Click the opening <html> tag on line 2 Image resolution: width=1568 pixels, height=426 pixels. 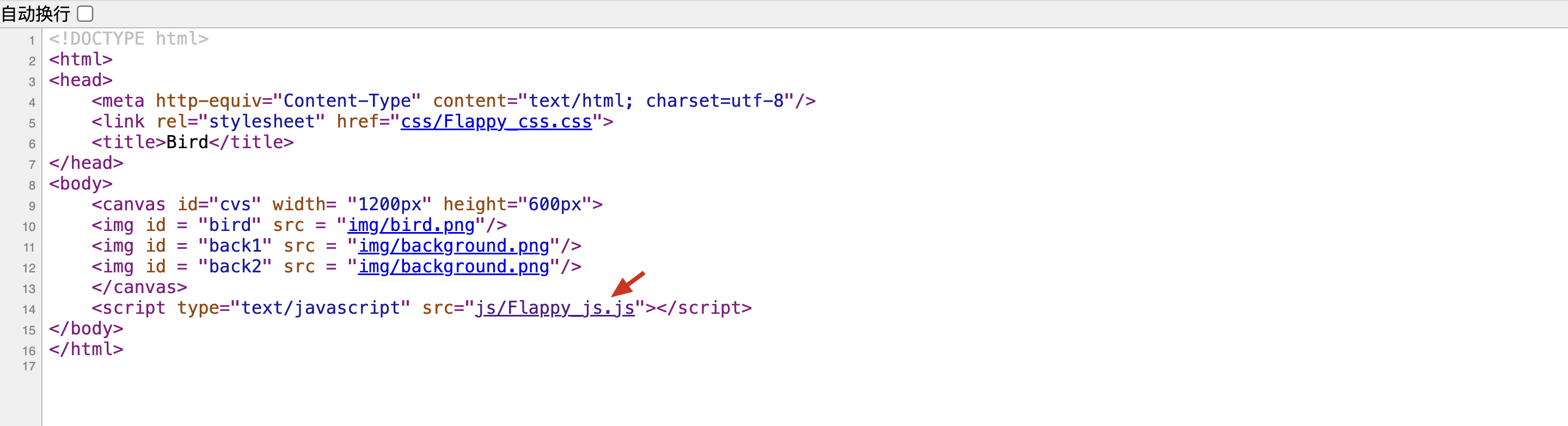[x=81, y=60]
